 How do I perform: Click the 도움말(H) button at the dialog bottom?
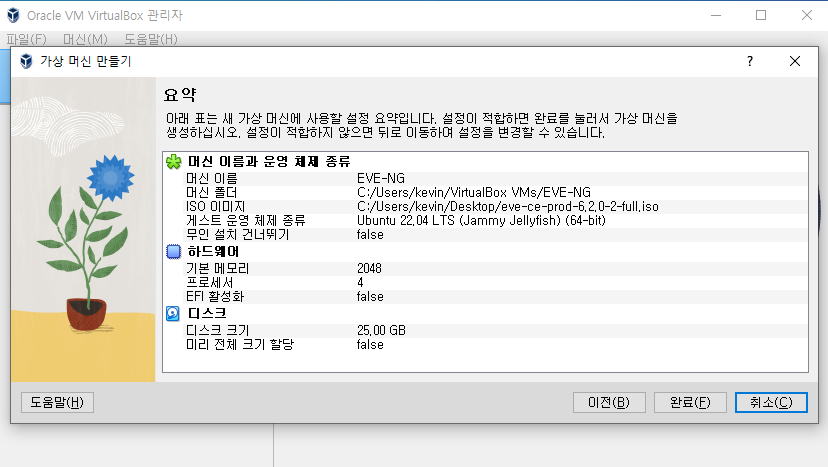coord(57,403)
